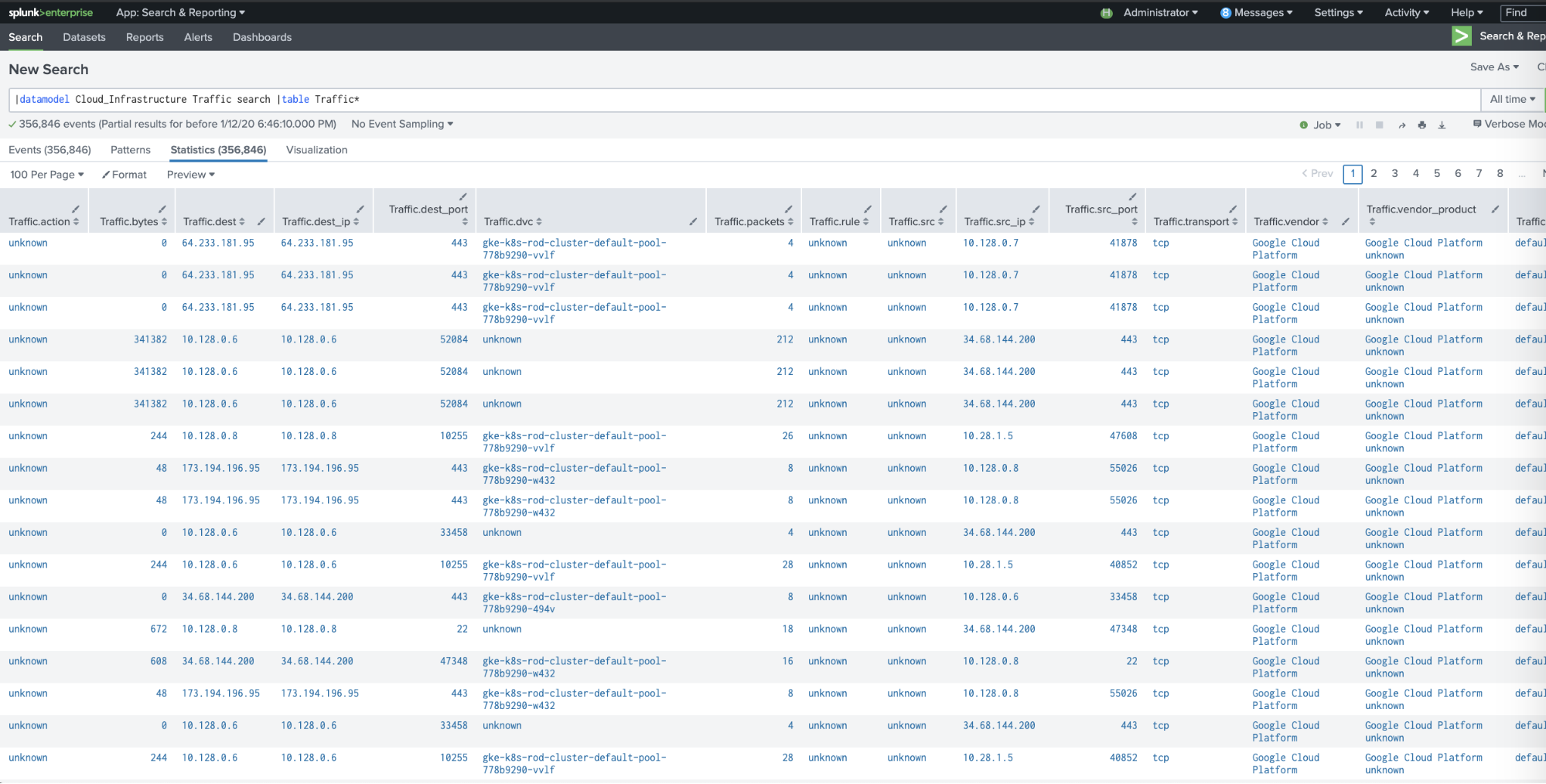Edit the Traffic.dvc column with pencil icon
The width and height of the screenshot is (1546, 784).
[x=693, y=222]
